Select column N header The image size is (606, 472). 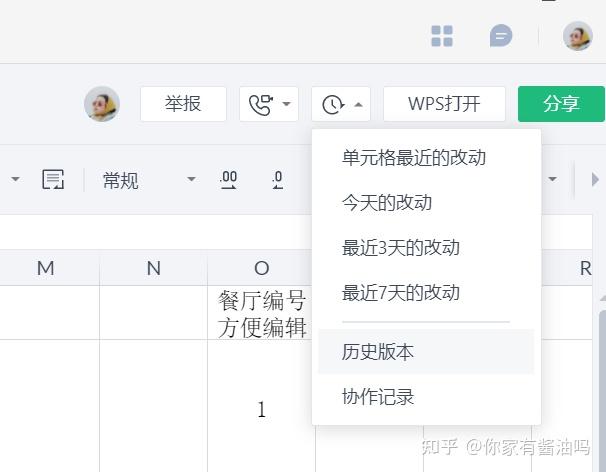click(153, 268)
